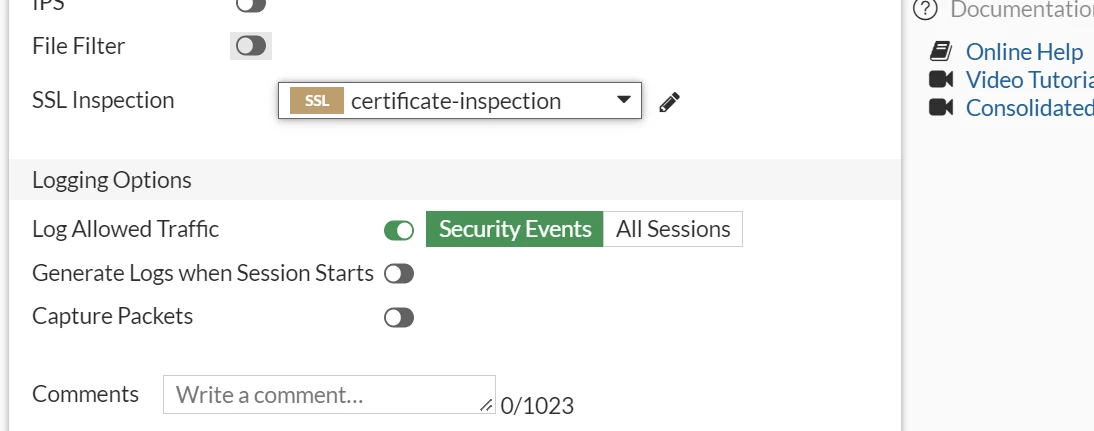Click the camera icon beside Consolidated link
Image resolution: width=1094 pixels, height=431 pixels.
click(941, 107)
